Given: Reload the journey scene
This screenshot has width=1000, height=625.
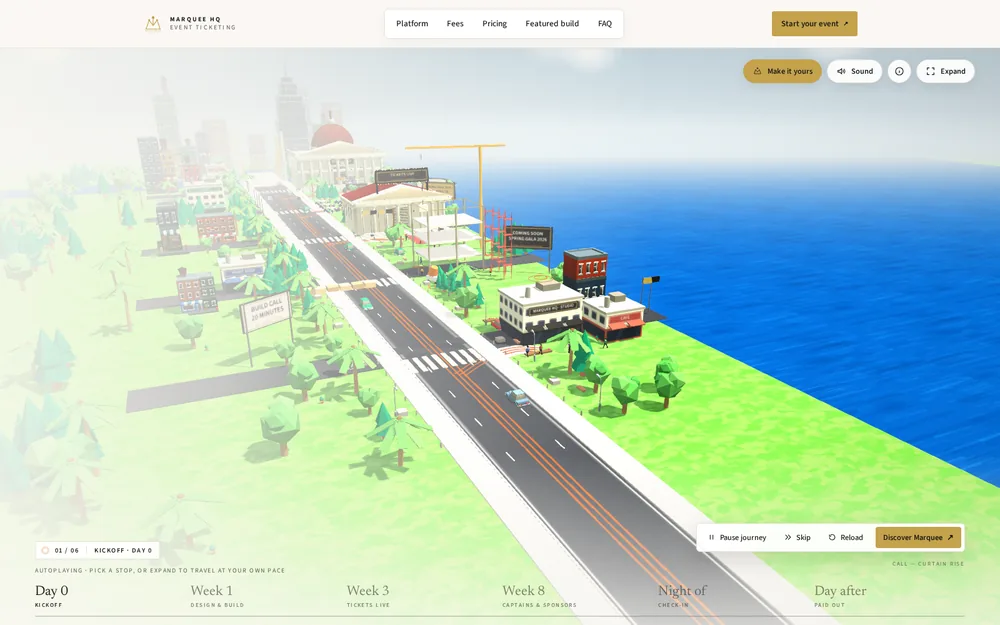Looking at the screenshot, I should coord(846,538).
